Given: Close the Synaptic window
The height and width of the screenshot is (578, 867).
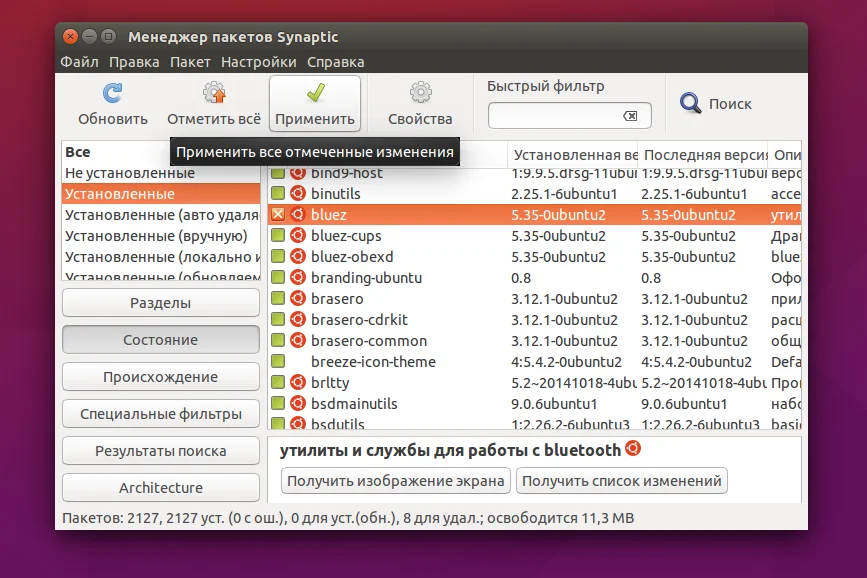Looking at the screenshot, I should (x=70, y=37).
